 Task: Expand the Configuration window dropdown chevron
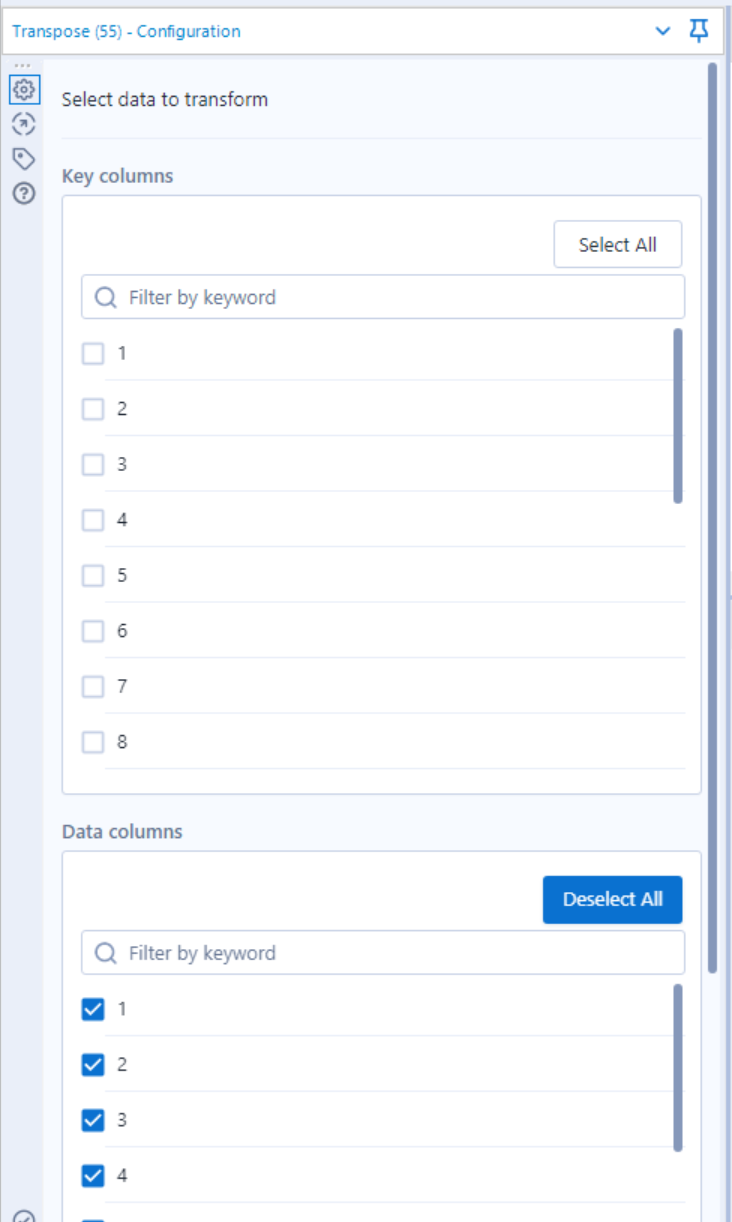click(662, 31)
